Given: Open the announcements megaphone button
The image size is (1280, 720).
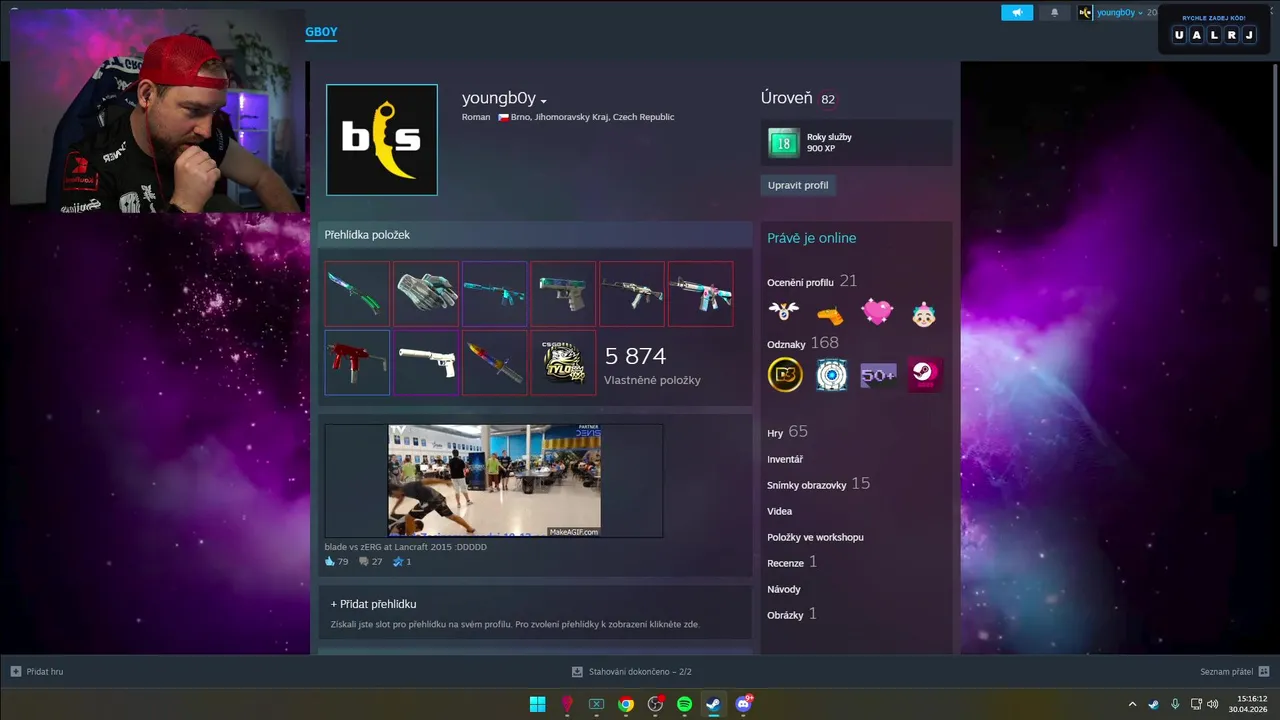Looking at the screenshot, I should click(x=1017, y=12).
